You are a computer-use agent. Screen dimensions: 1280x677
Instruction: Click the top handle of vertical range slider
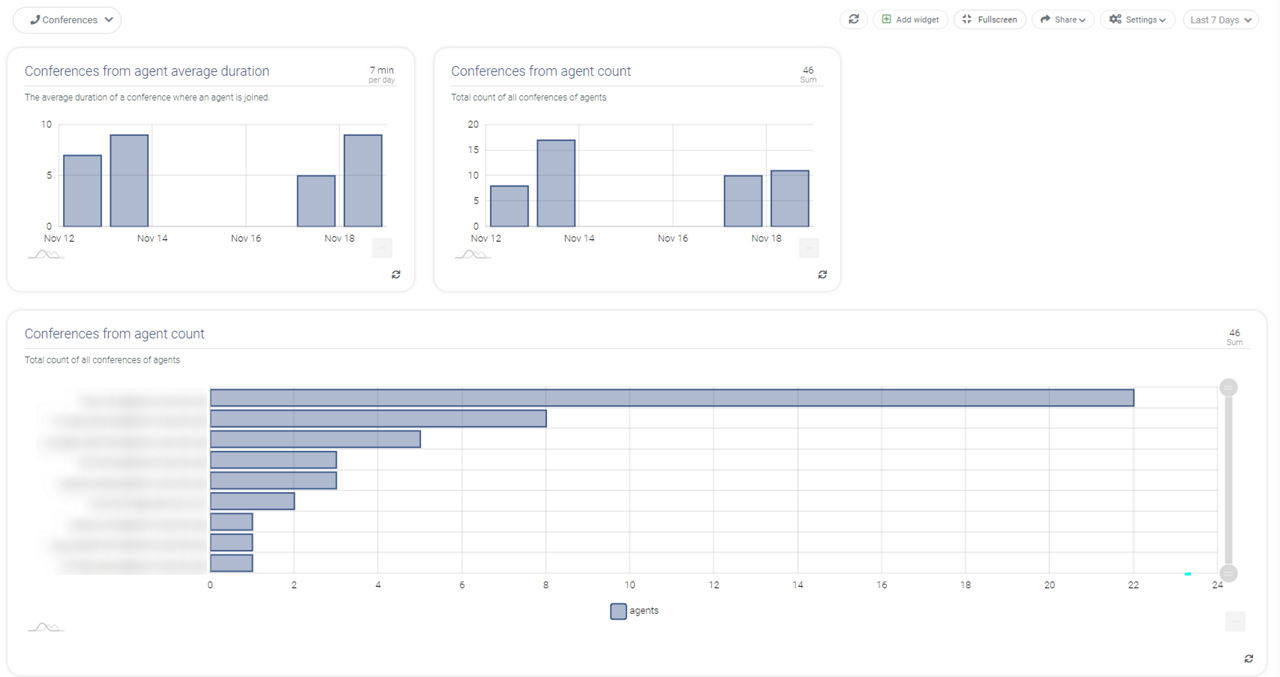[1229, 387]
